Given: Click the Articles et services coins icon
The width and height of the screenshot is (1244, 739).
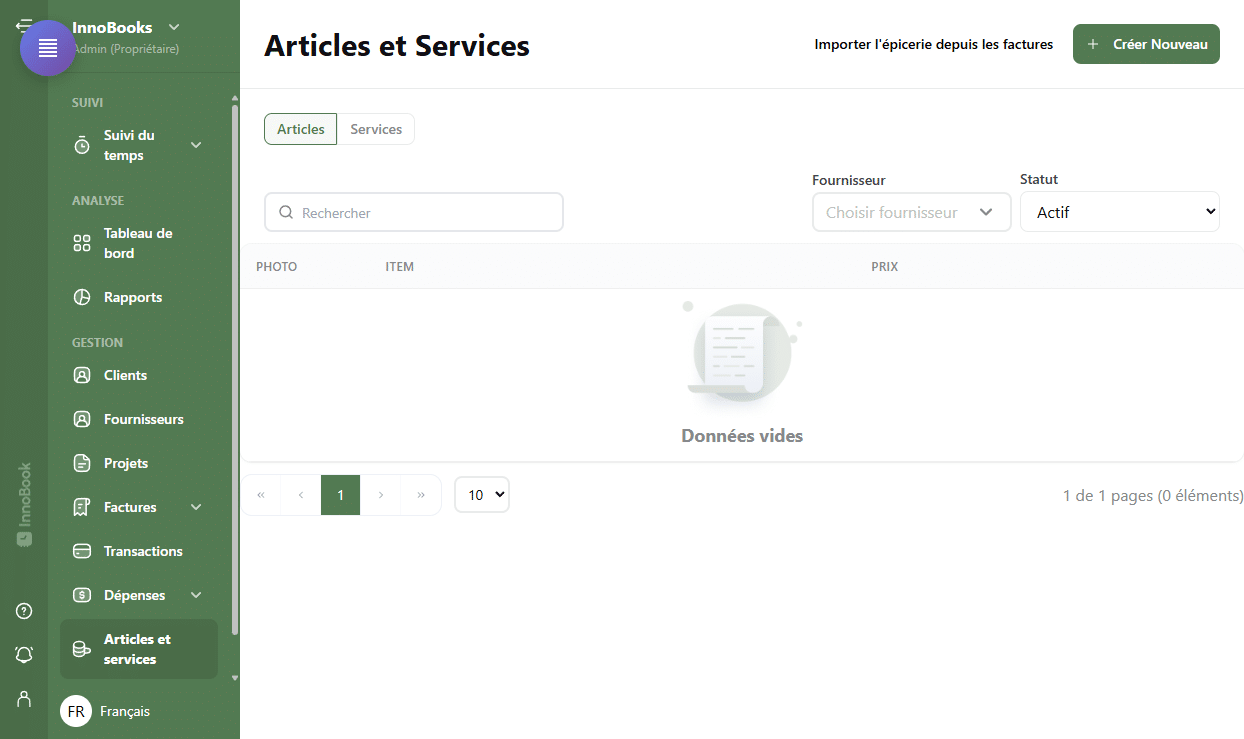Looking at the screenshot, I should 82,649.
